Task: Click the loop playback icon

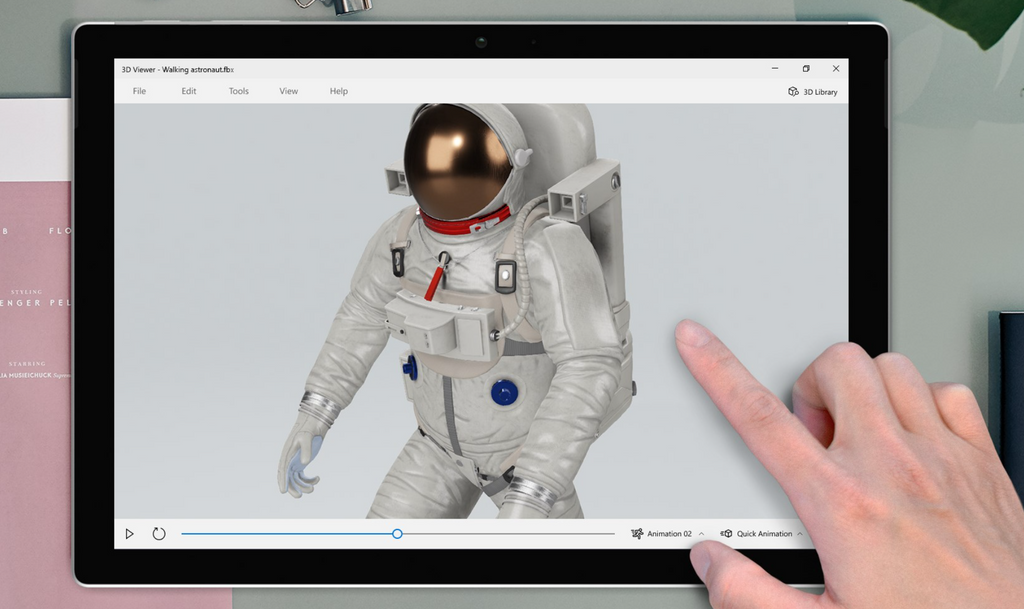Action: (158, 533)
